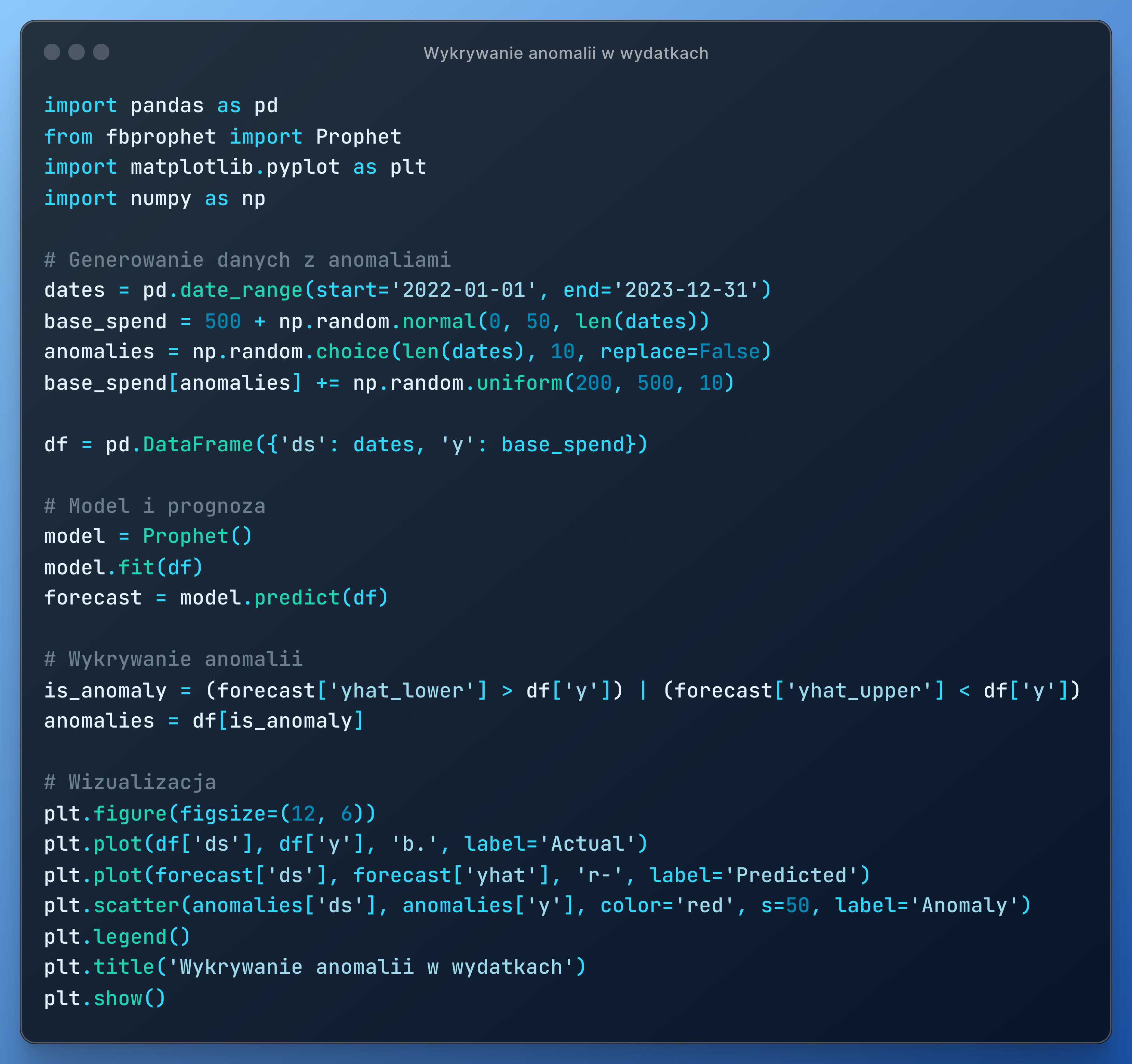1132x1064 pixels.
Task: Click the 'uniform' function call
Action: click(x=519, y=383)
